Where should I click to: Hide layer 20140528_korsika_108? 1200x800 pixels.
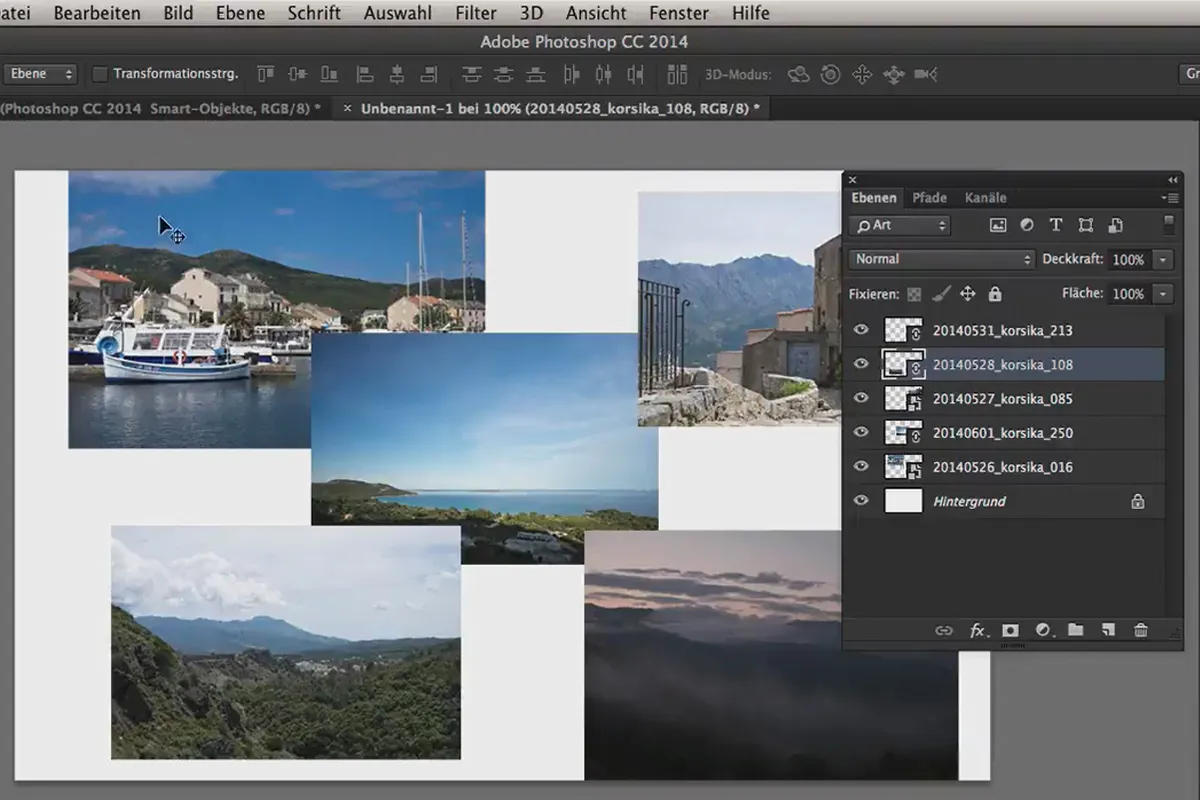click(861, 364)
